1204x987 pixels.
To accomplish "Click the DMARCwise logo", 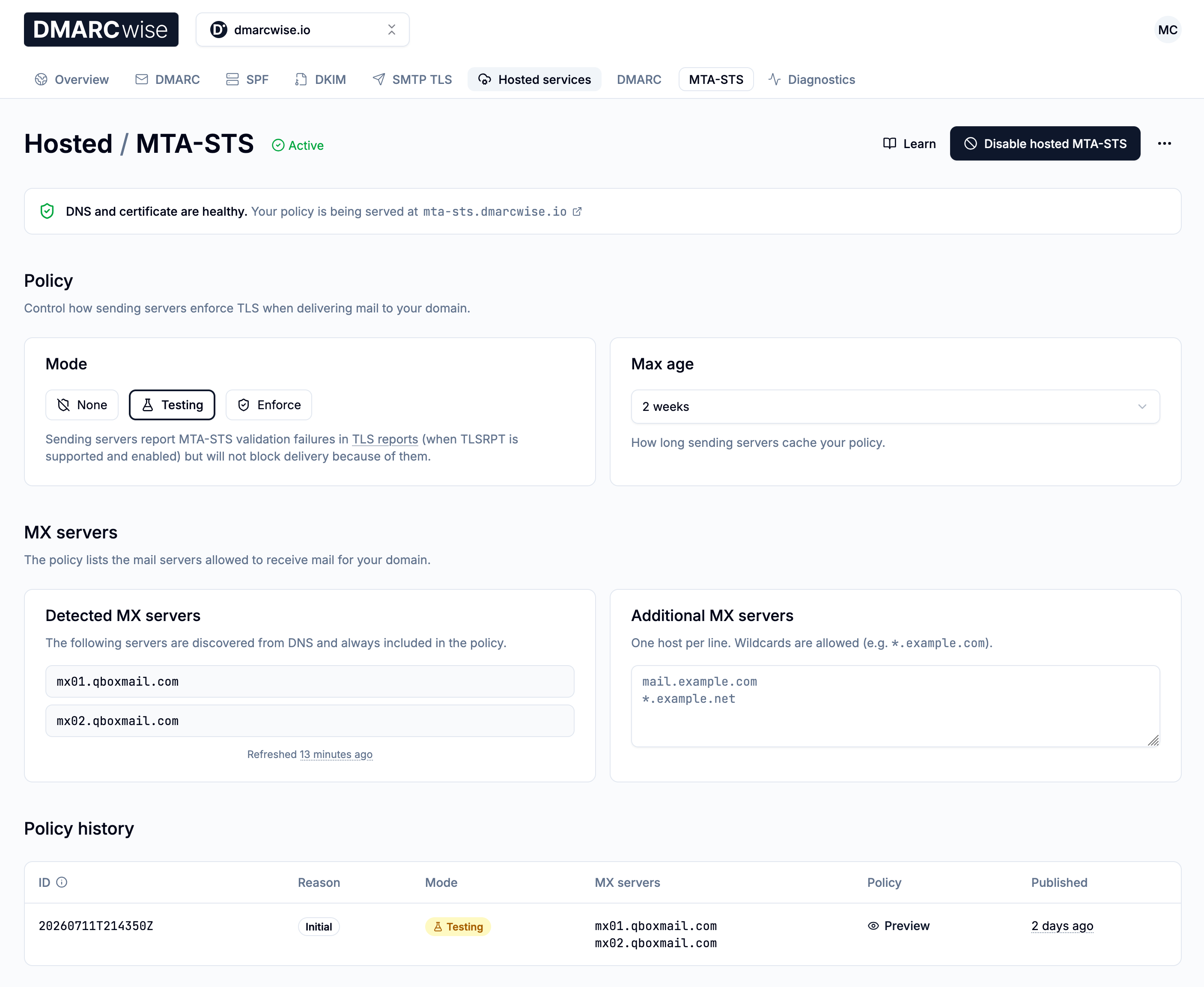I will click(101, 30).
